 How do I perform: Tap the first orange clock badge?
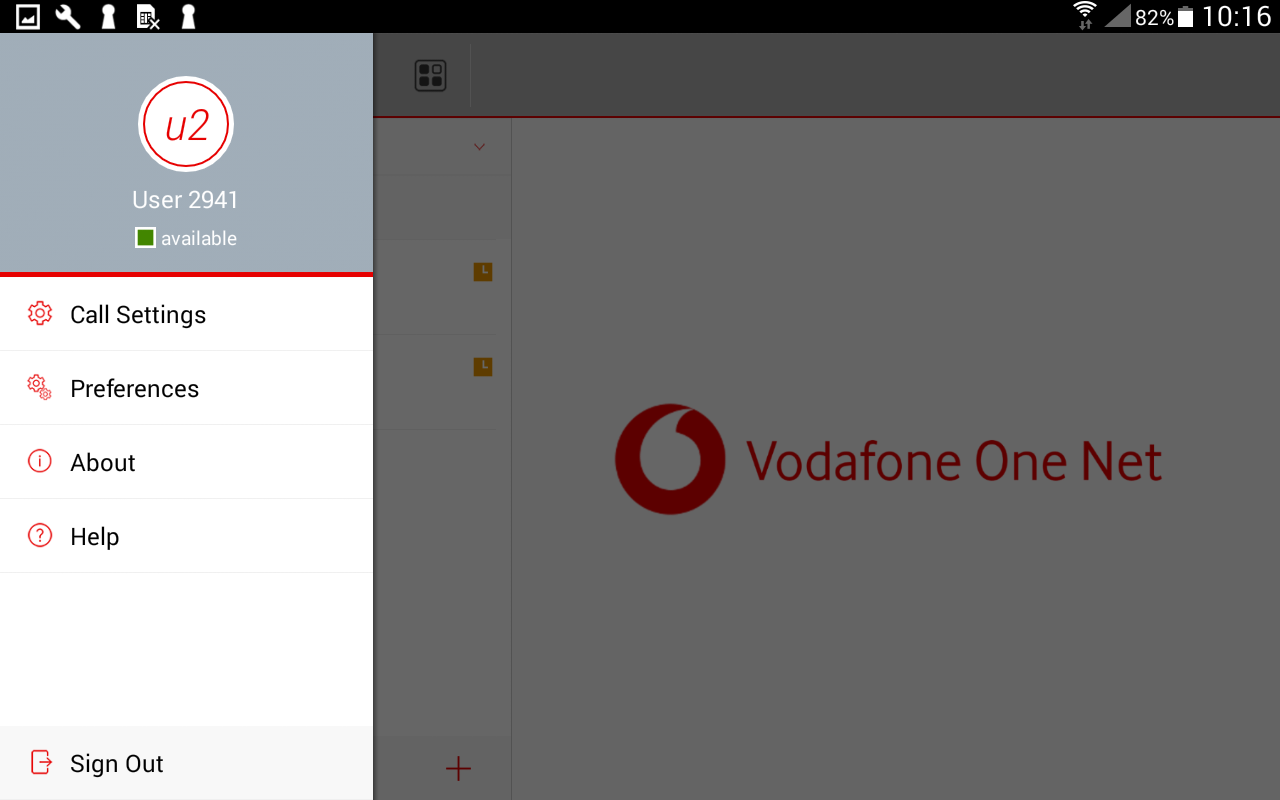point(483,271)
